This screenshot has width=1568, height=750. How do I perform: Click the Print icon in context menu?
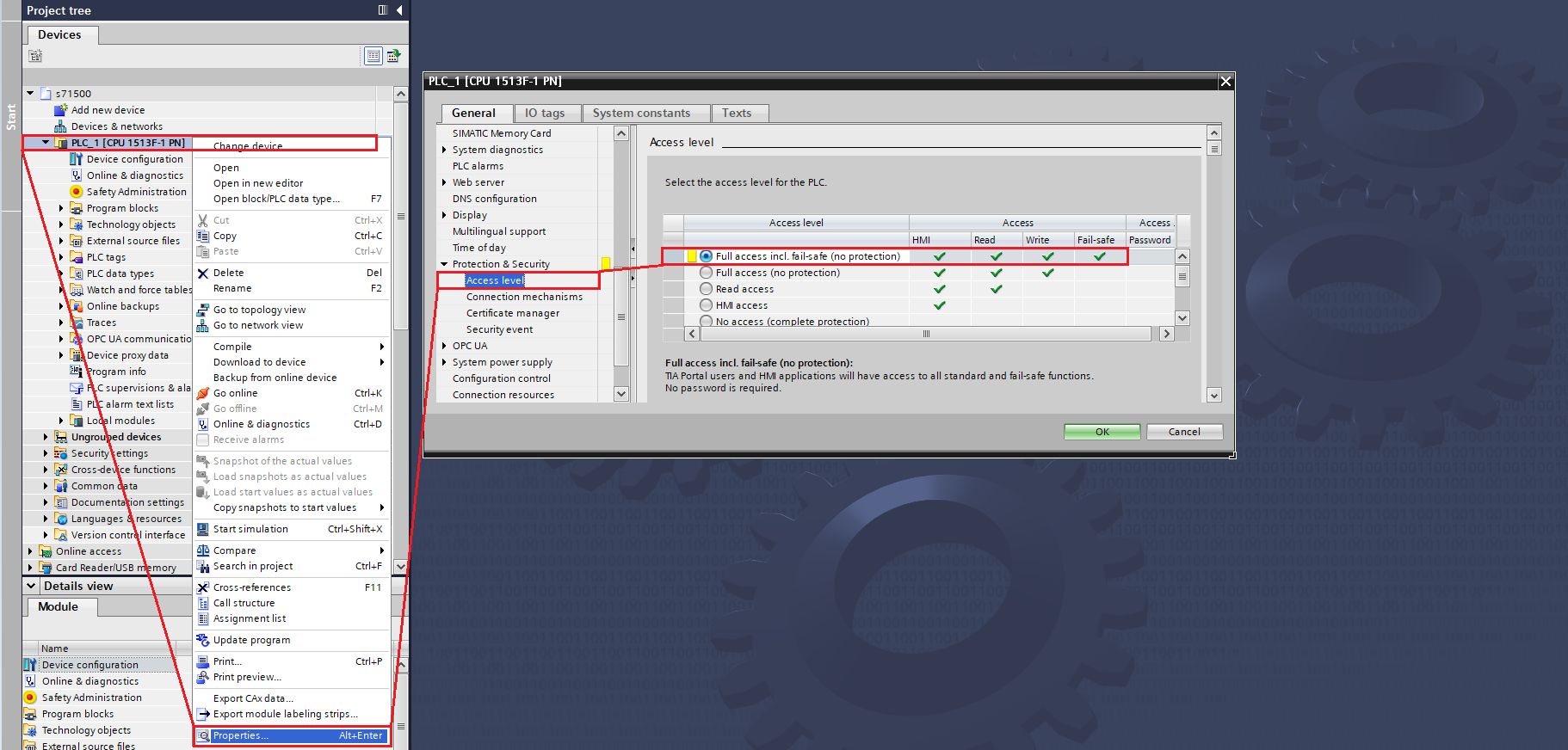pos(203,661)
